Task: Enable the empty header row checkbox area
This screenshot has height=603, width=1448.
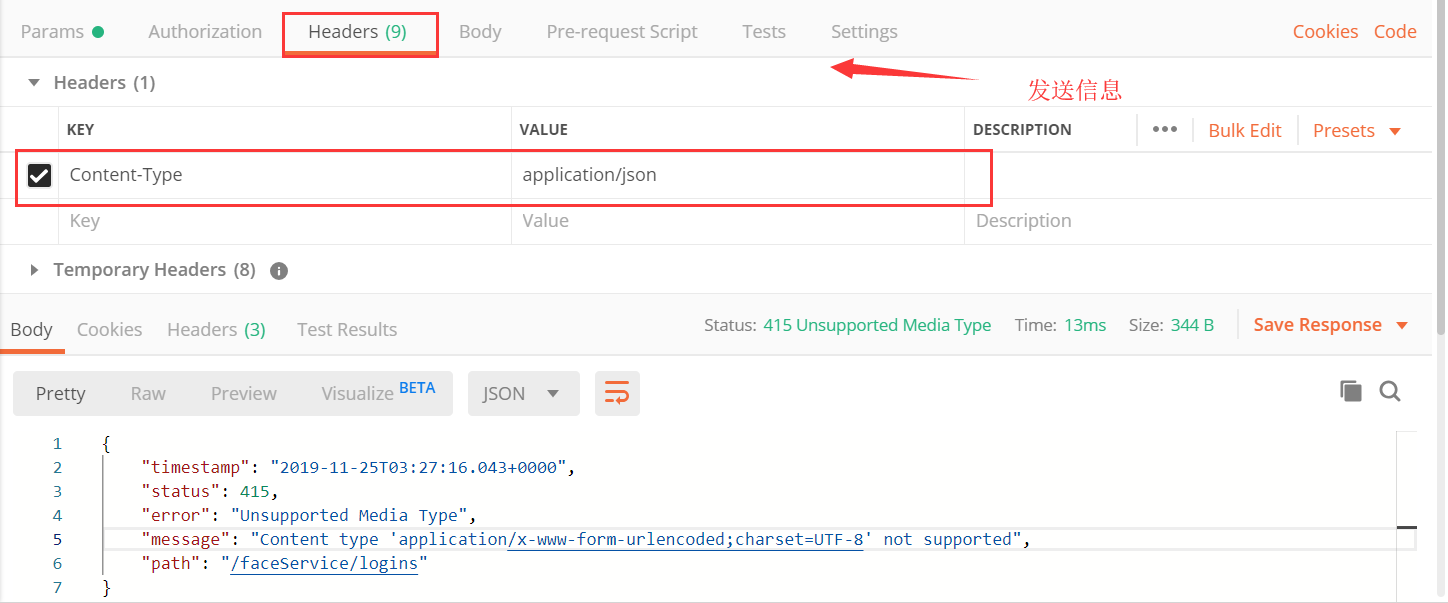Action: (x=39, y=221)
